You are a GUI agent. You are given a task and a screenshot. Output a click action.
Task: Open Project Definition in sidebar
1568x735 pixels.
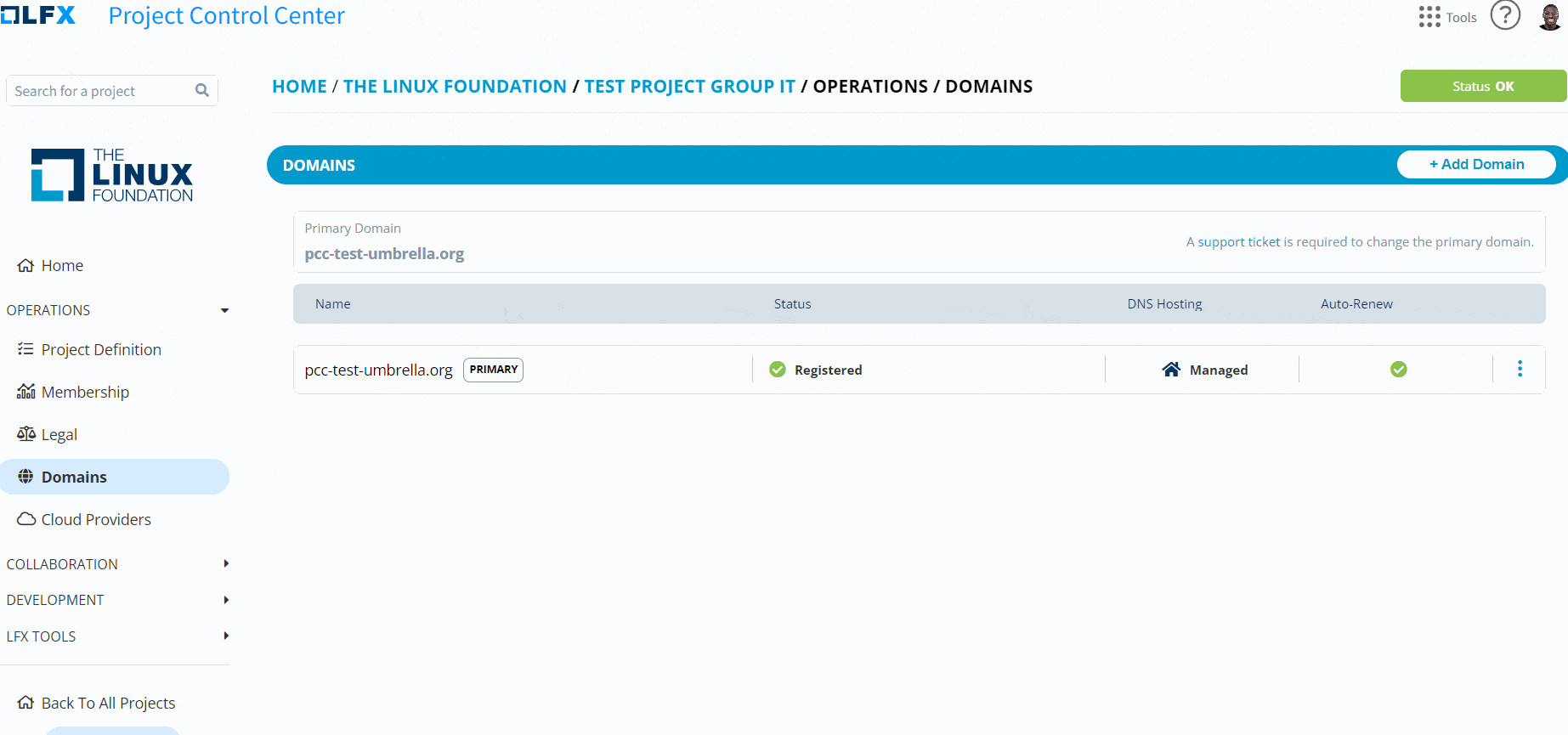101,349
